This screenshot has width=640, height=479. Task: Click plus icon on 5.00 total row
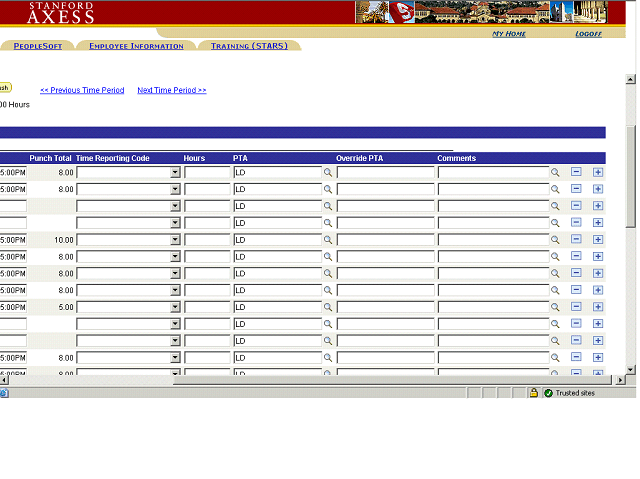click(598, 308)
